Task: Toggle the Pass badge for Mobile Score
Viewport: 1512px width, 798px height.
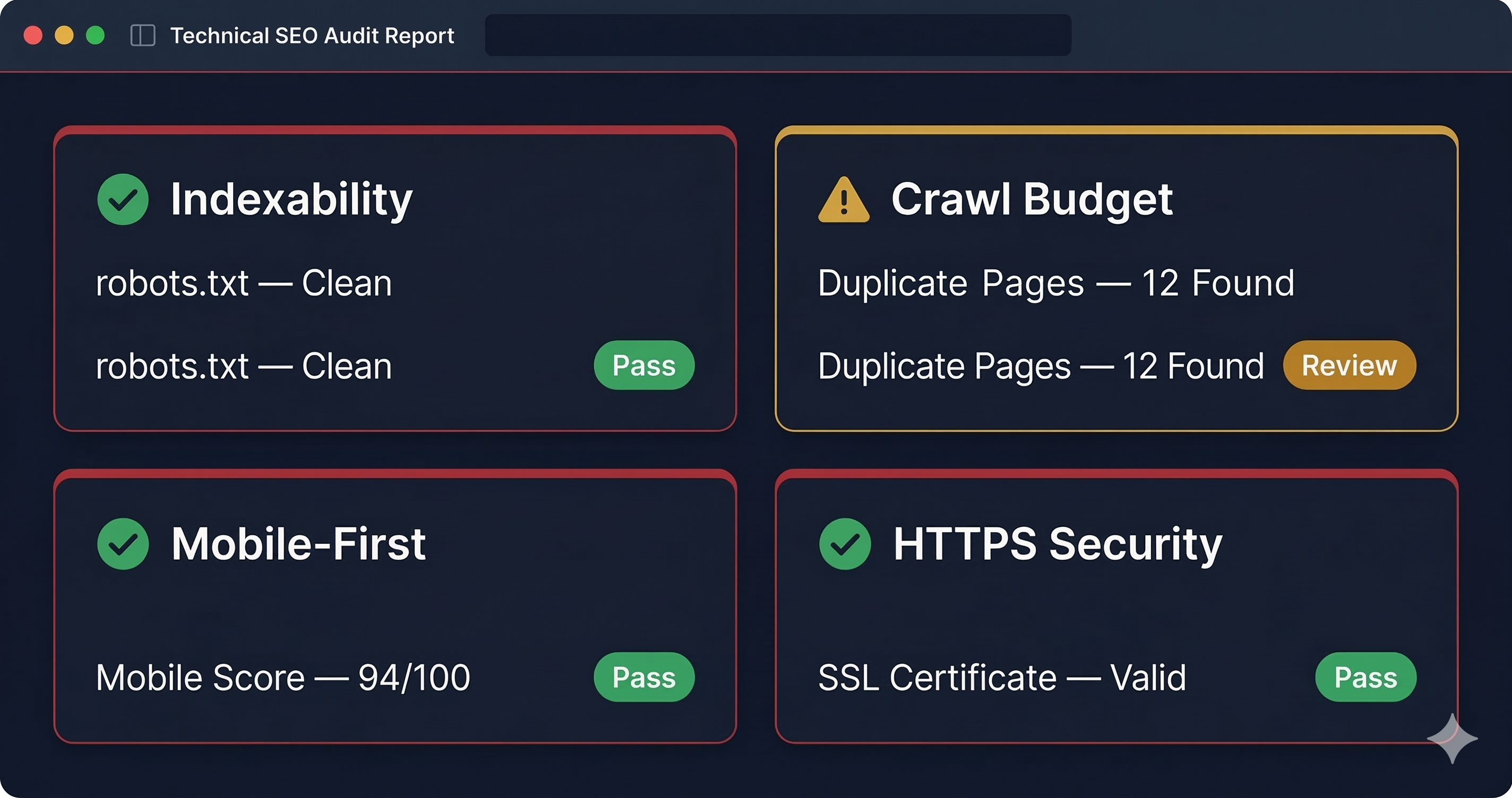Action: tap(643, 677)
